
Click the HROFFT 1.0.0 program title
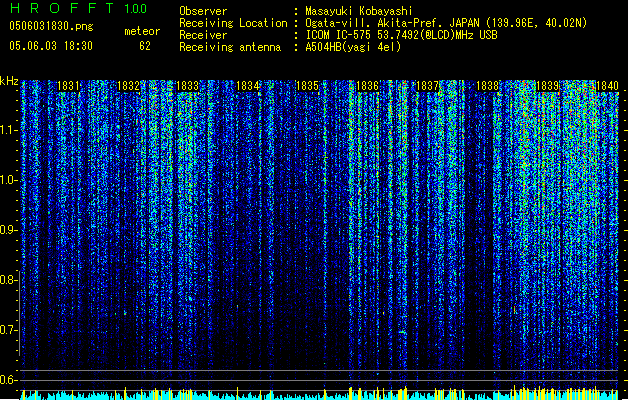click(x=79, y=8)
